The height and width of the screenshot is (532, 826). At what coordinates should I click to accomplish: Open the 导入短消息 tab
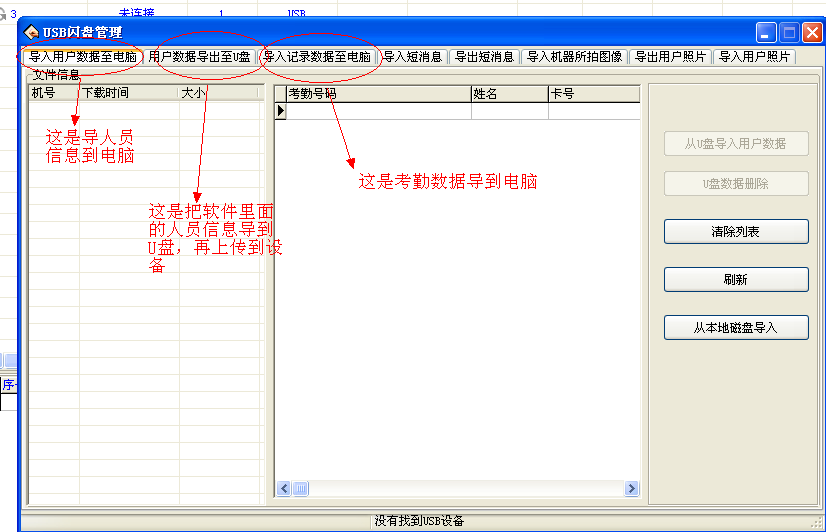(x=412, y=57)
